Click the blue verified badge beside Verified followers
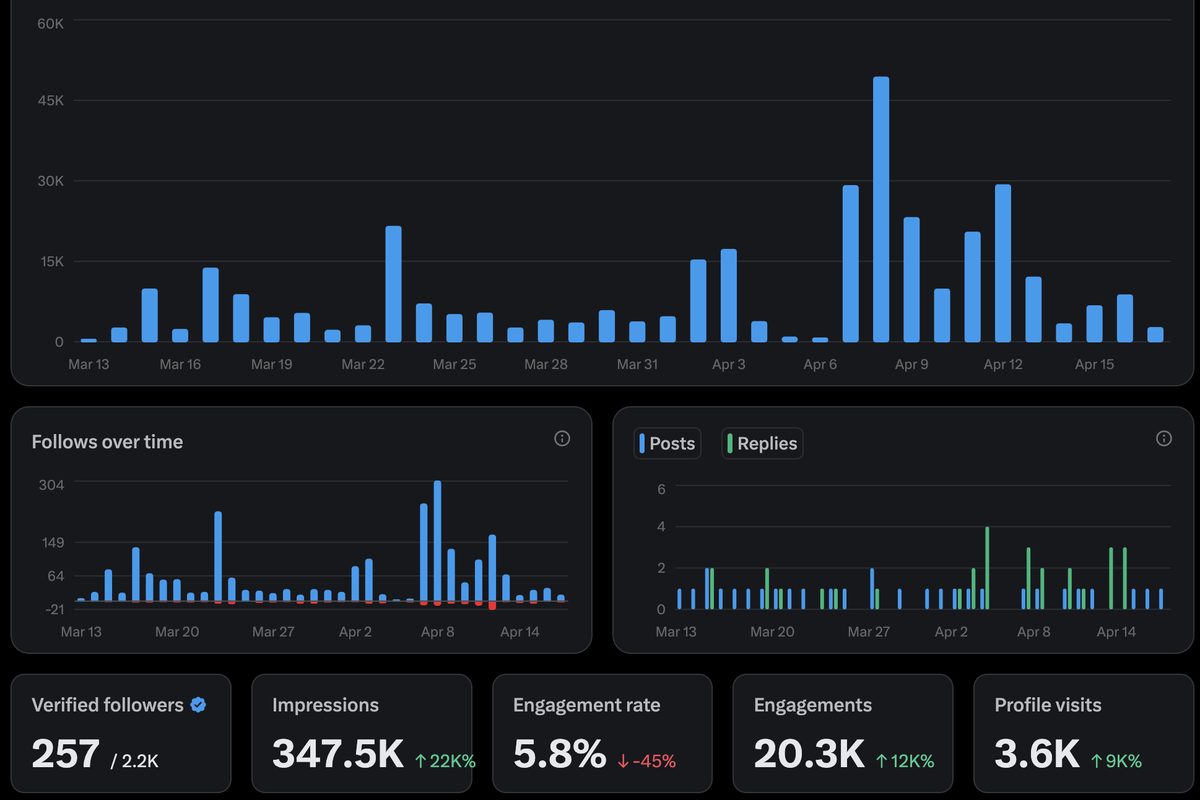Viewport: 1200px width, 800px height. [x=198, y=705]
